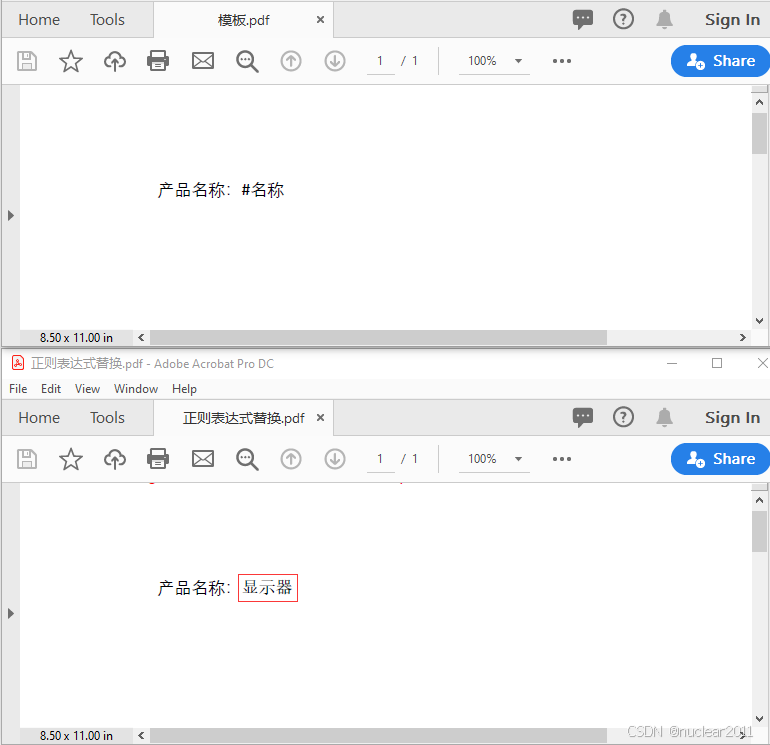Click horizontal scrollbar thumb in 模板.pdf window

point(379,337)
